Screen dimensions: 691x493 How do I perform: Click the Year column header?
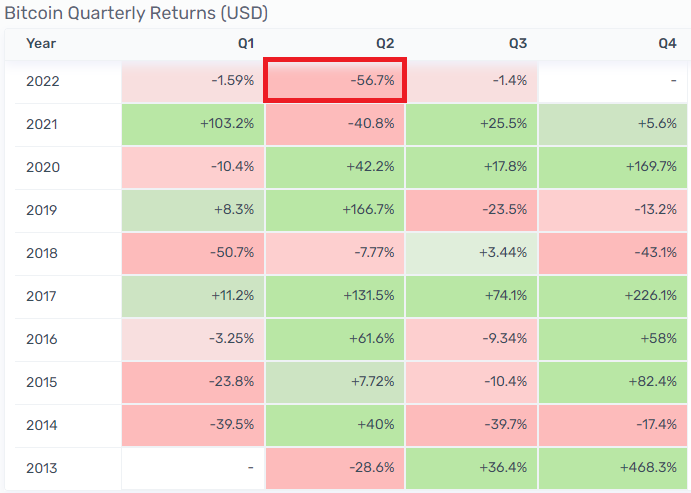click(41, 44)
